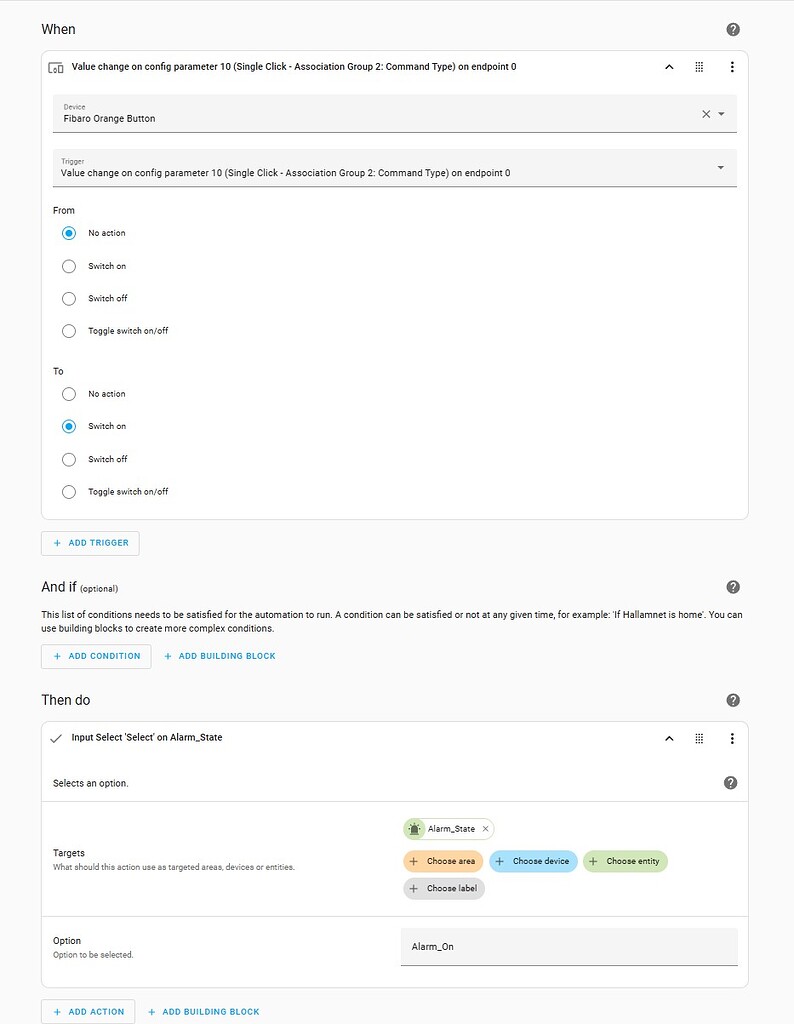Click the Add Condition button
Screen dimensions: 794x1024
96,656
